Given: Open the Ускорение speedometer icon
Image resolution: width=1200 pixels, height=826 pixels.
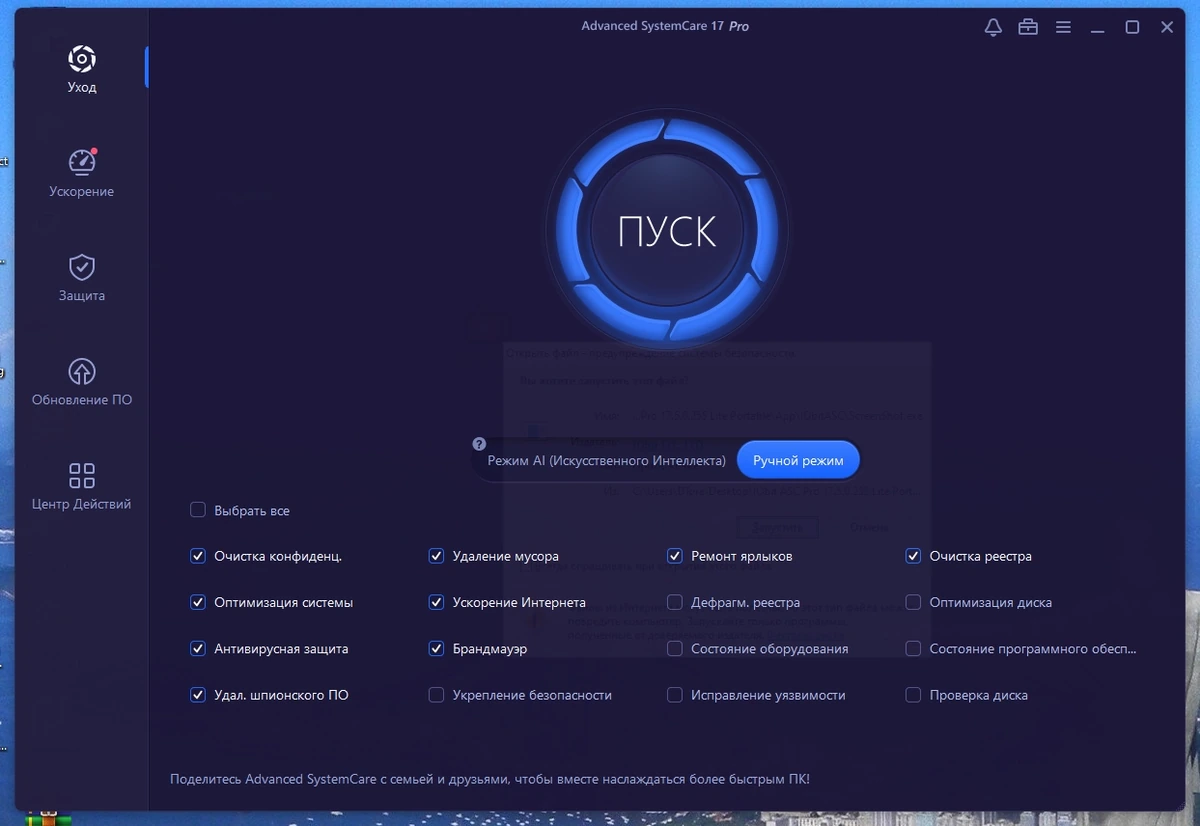Looking at the screenshot, I should click(82, 162).
